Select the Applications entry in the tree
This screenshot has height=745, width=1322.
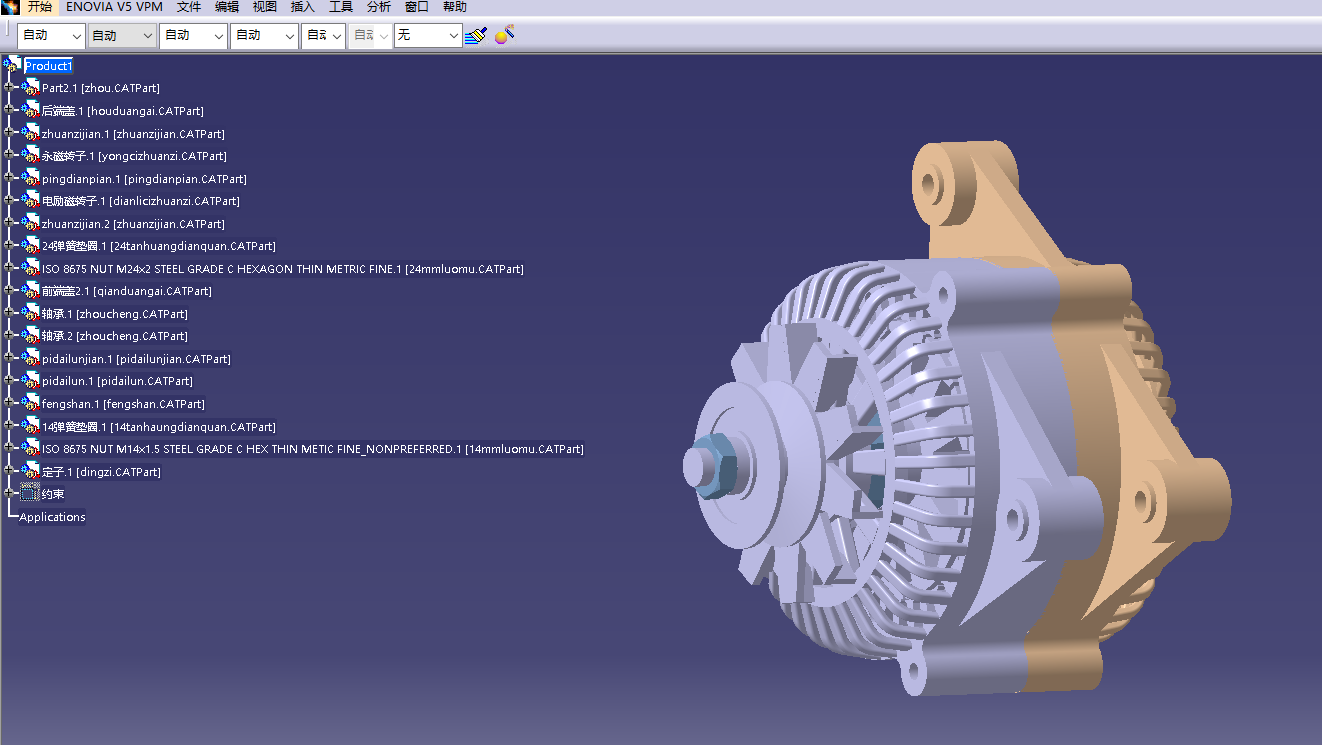(53, 517)
